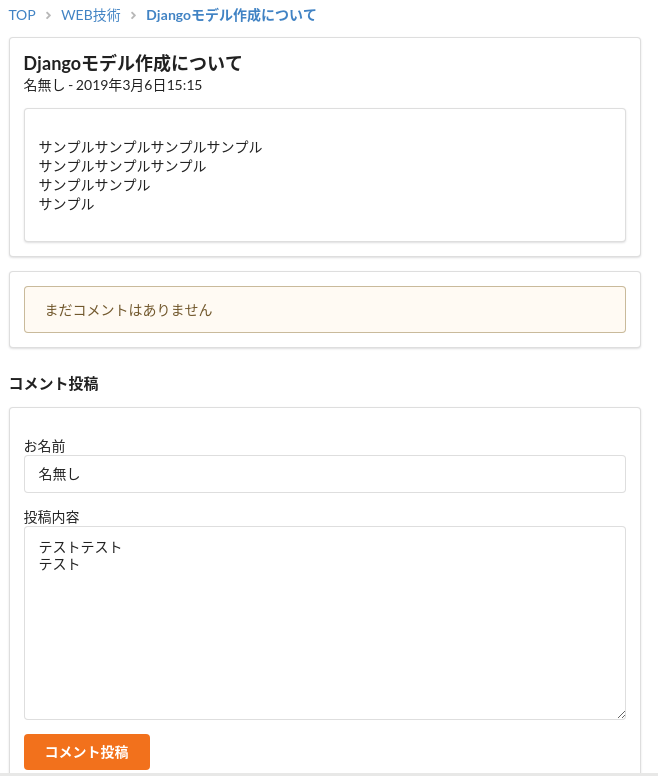
Task: Click the first line of post body
Action: click(150, 147)
